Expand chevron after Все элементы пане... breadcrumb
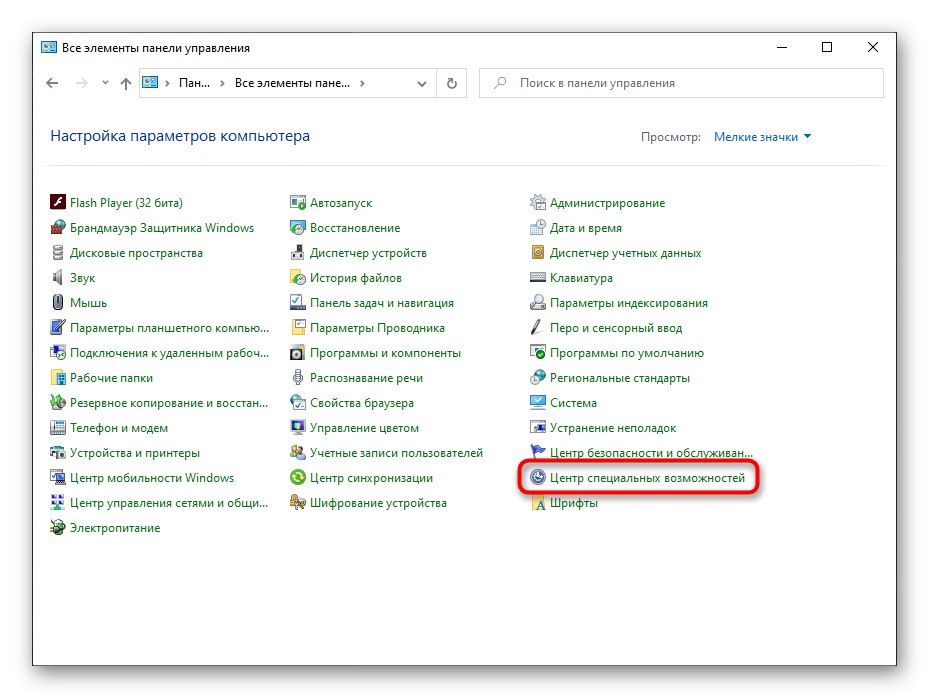This screenshot has height=698, width=929. point(361,84)
